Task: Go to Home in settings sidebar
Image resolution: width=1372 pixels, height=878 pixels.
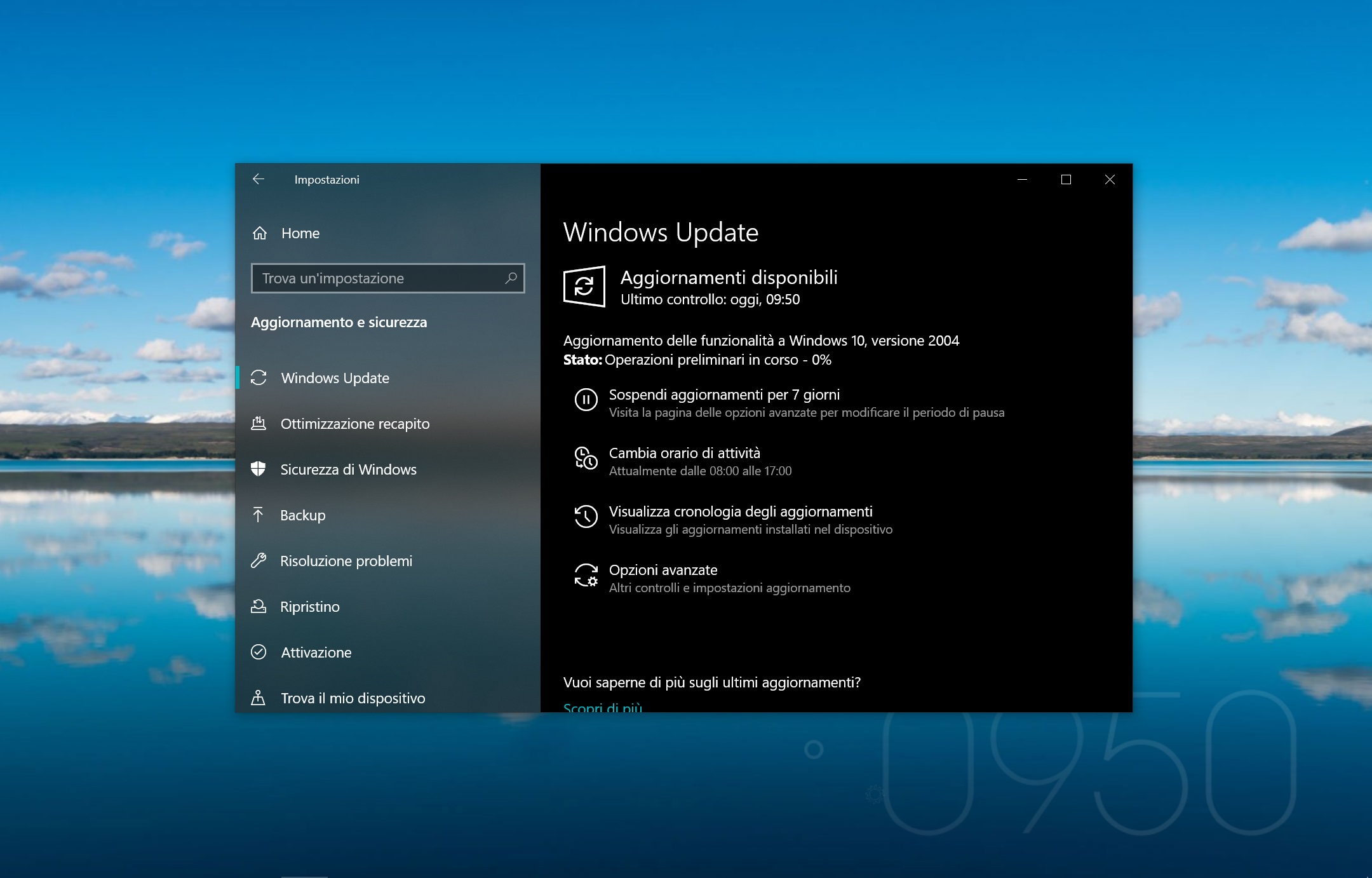Action: click(388, 233)
